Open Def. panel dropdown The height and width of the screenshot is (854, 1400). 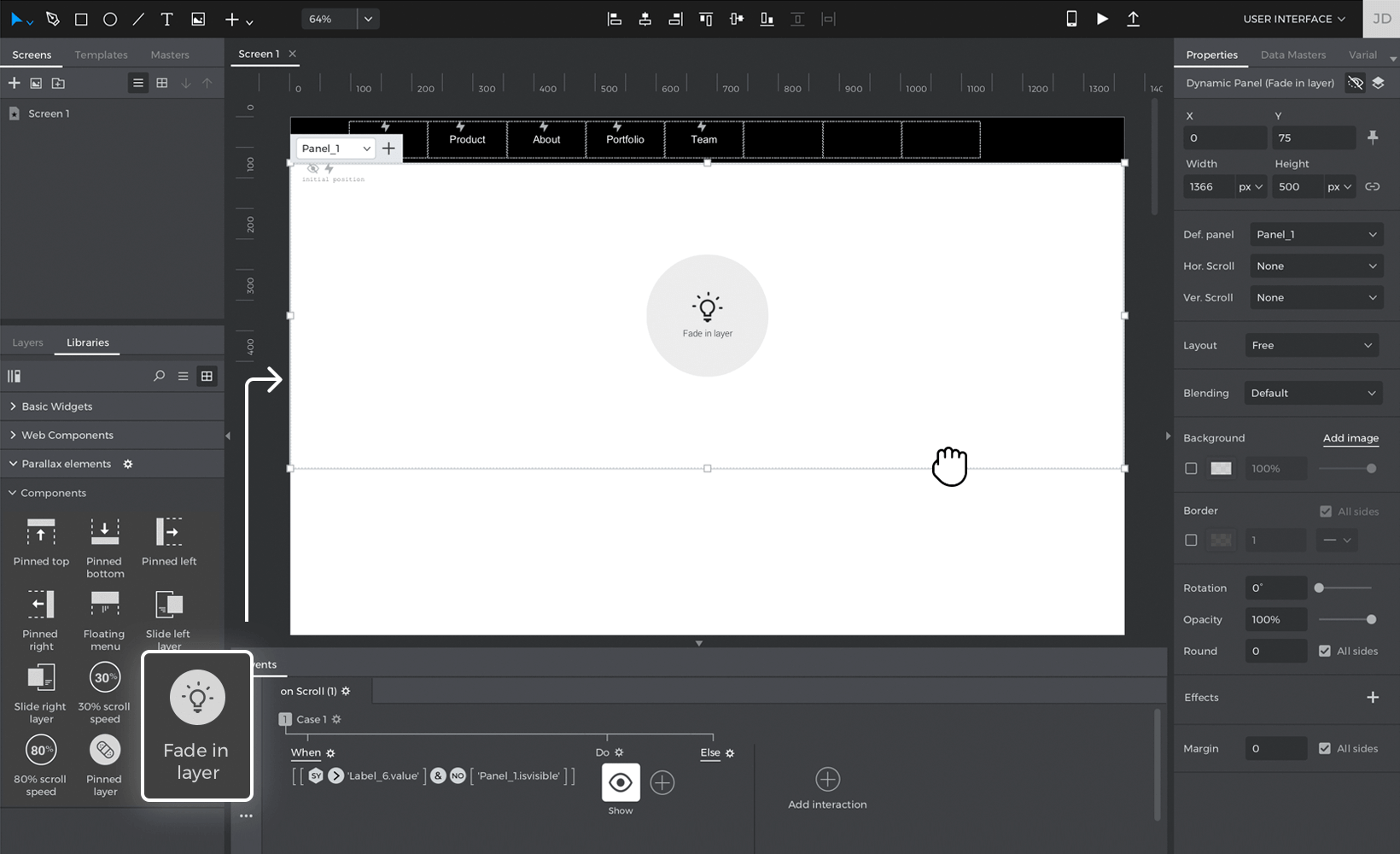(x=1316, y=234)
